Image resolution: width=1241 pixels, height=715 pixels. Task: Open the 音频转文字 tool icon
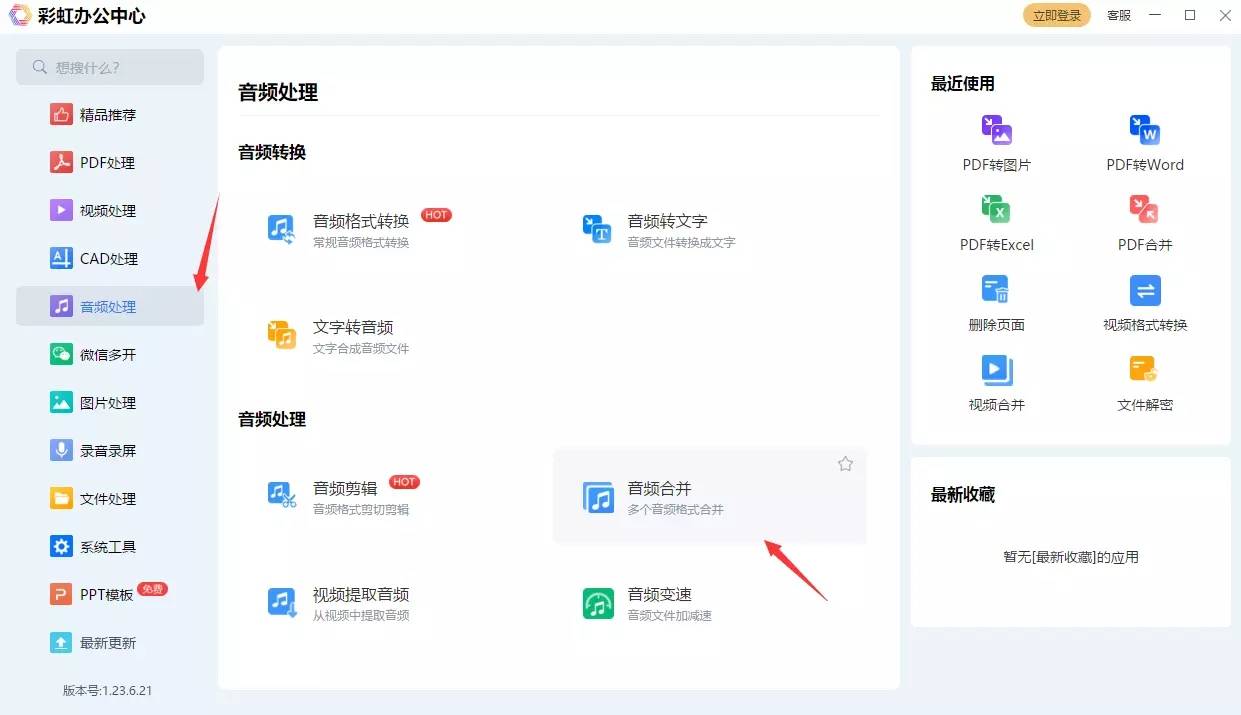596,229
